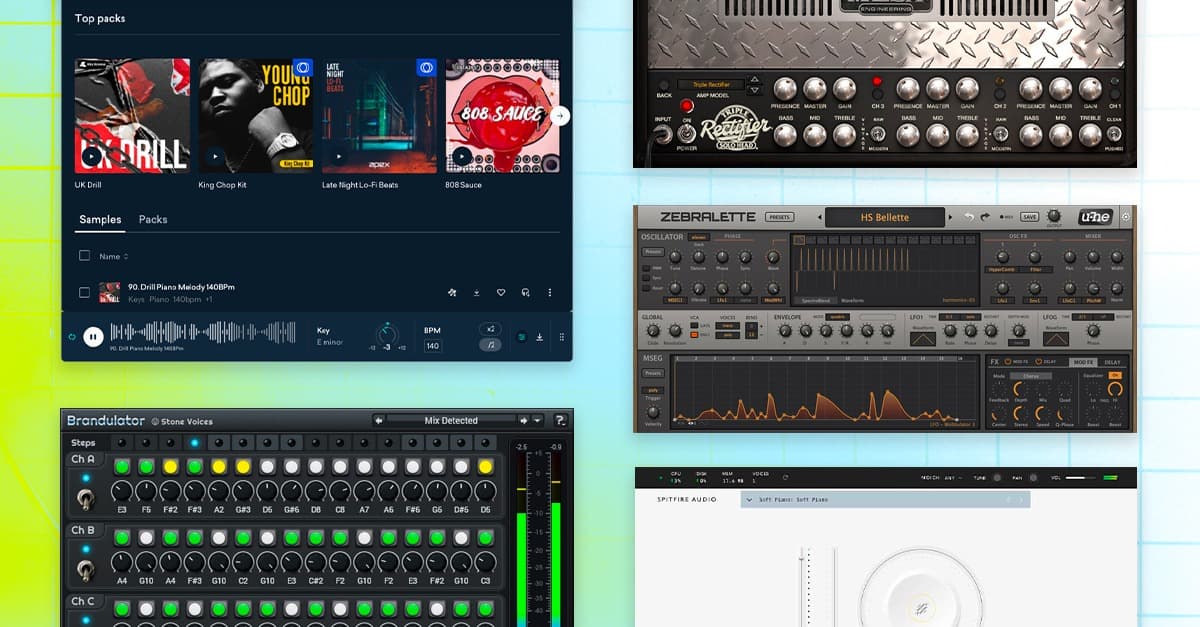Open more options for Drill Piano Melody row
Screen dimensions: 1200x627
[549, 292]
